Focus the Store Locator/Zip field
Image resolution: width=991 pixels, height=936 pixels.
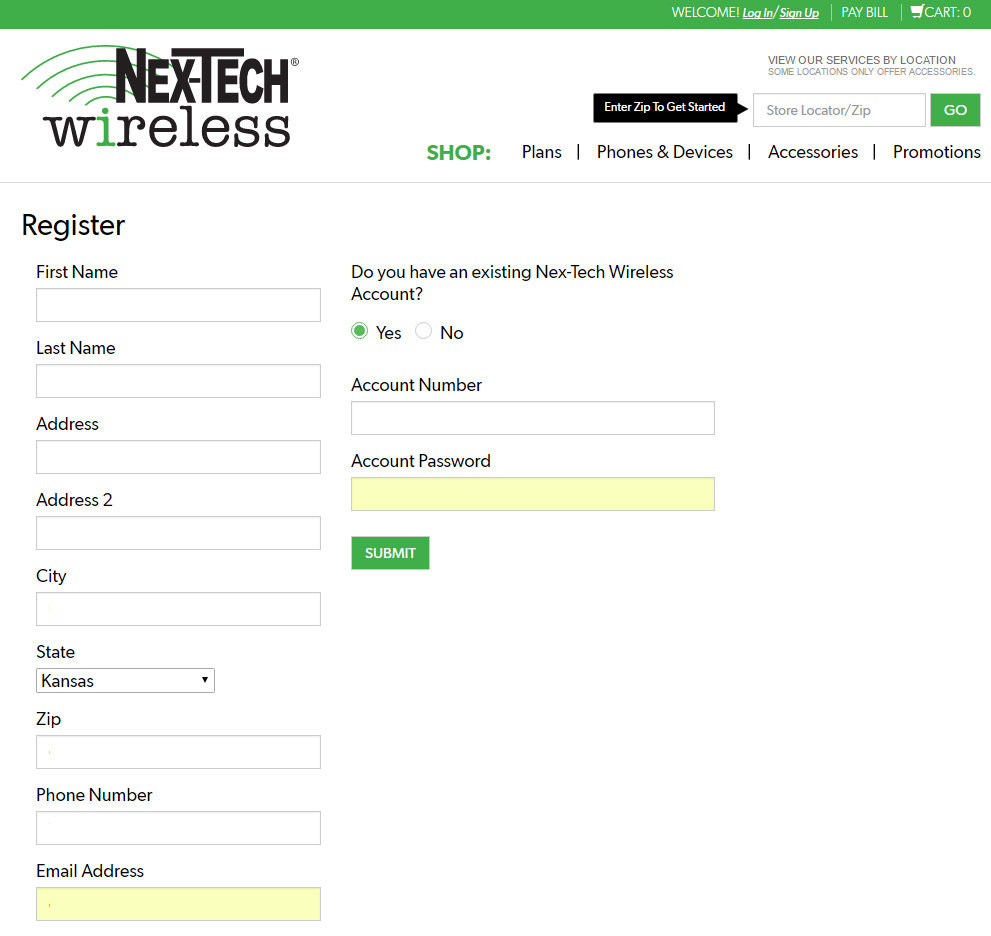pos(839,110)
